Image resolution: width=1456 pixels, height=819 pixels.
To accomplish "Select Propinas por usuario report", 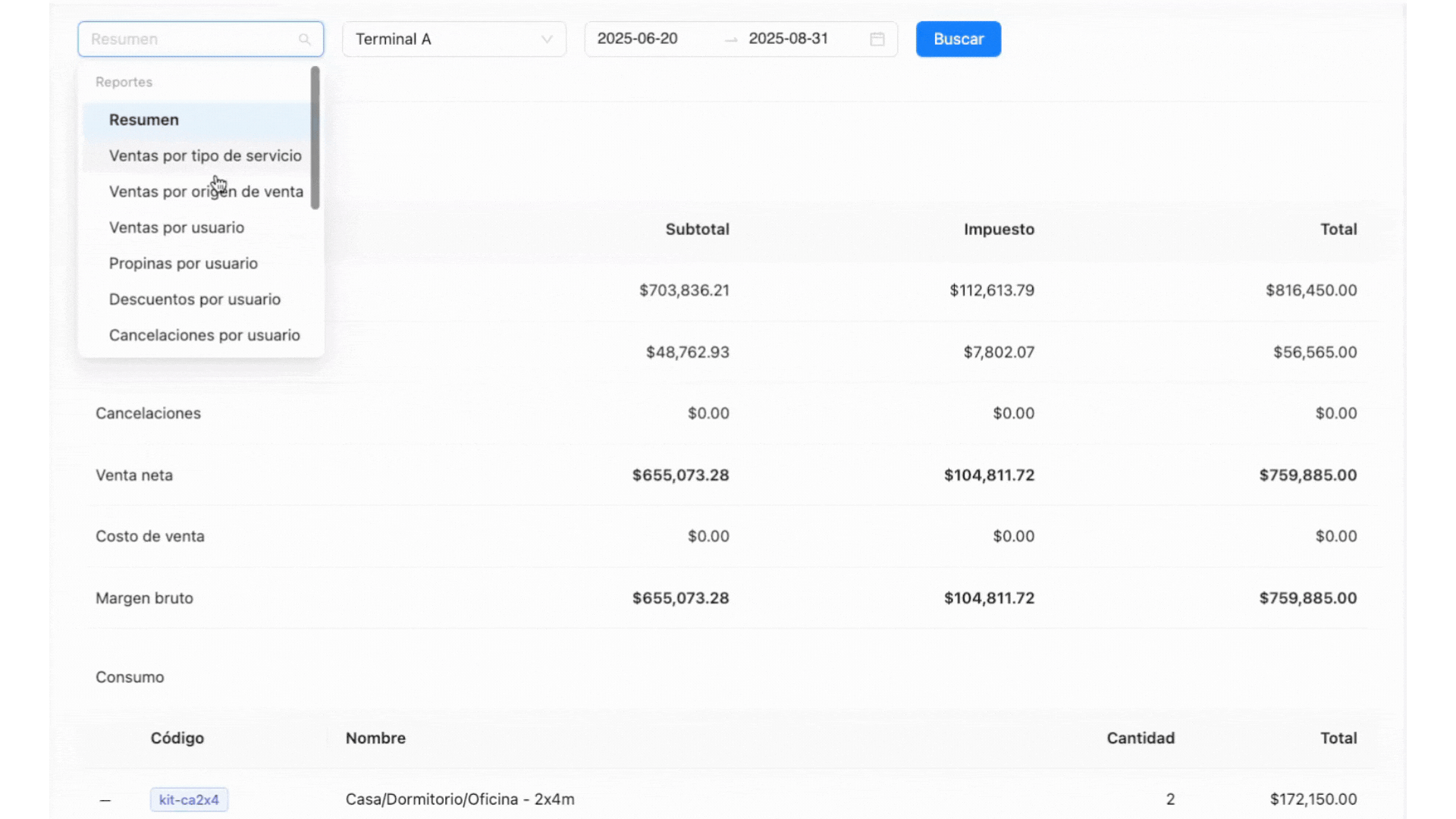I will (x=184, y=263).
